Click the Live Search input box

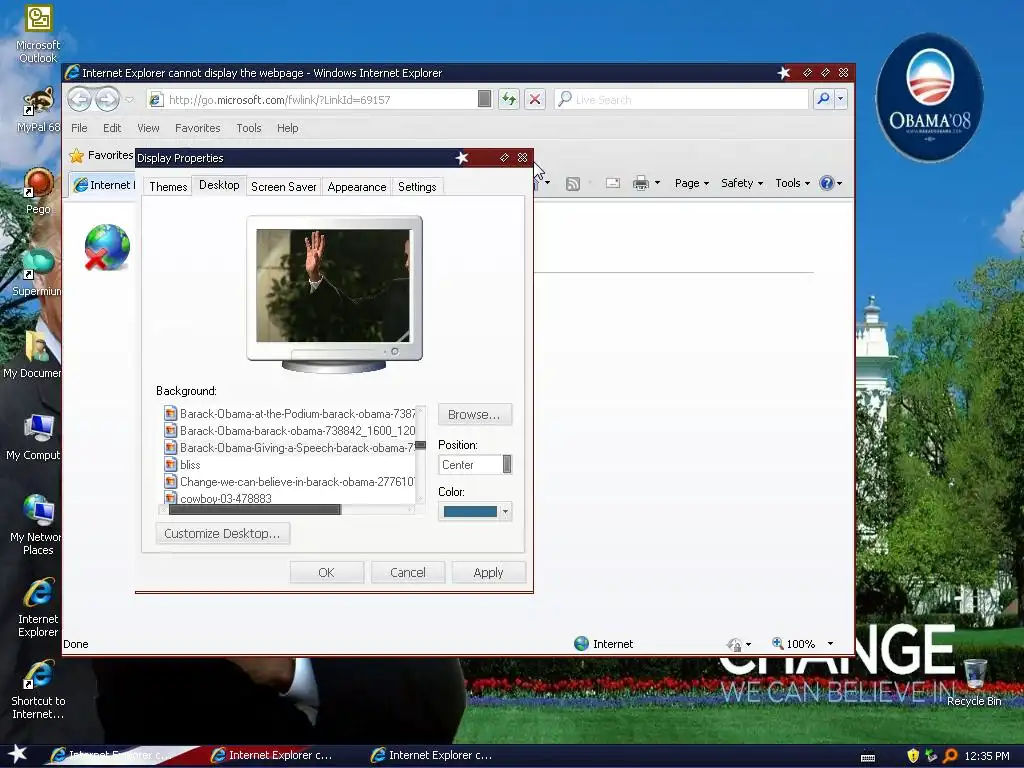coord(682,99)
